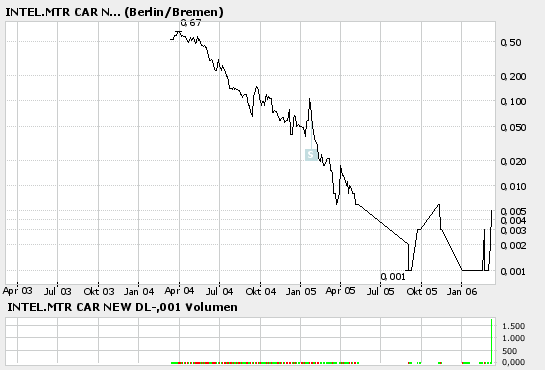Click the '500' volume axis label

tap(509, 351)
